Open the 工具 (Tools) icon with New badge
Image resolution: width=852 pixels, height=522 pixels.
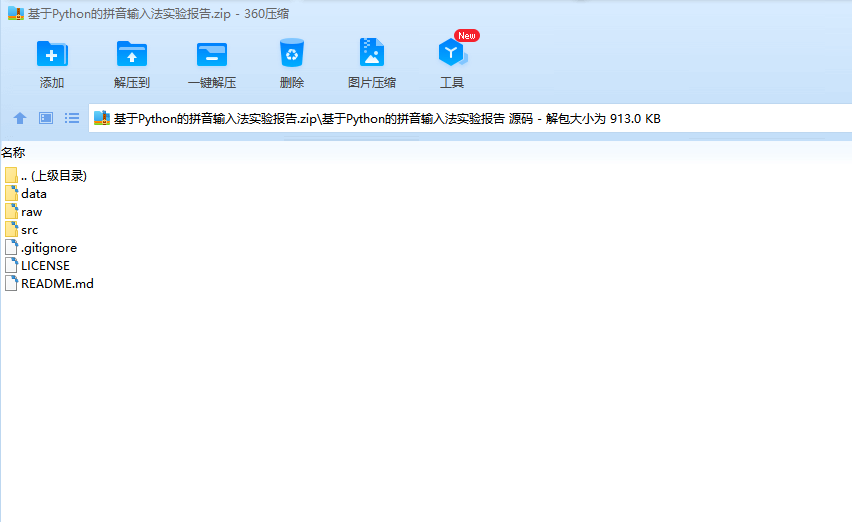pos(452,53)
